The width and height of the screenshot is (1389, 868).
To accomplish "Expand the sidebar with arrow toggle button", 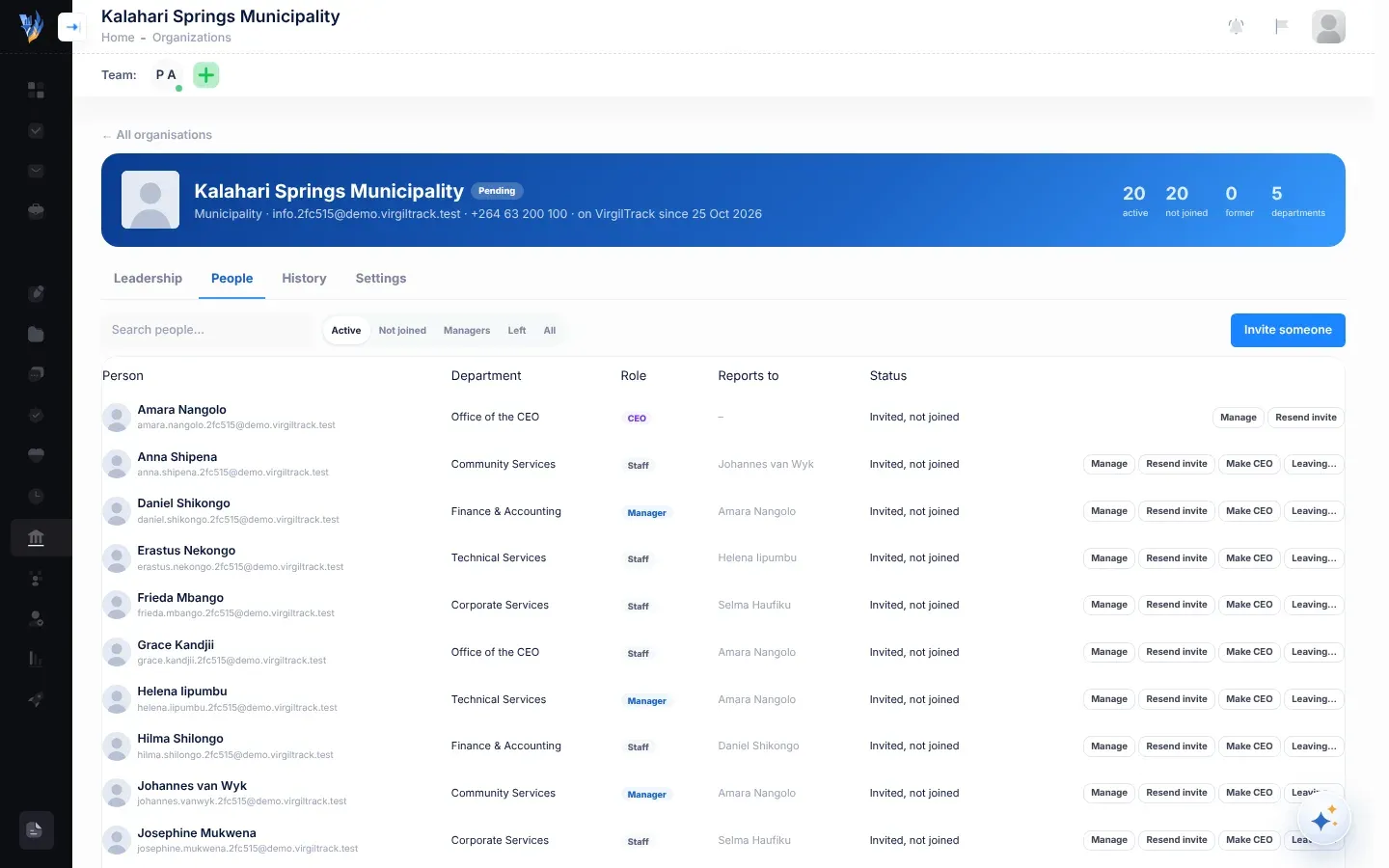I will (x=72, y=27).
